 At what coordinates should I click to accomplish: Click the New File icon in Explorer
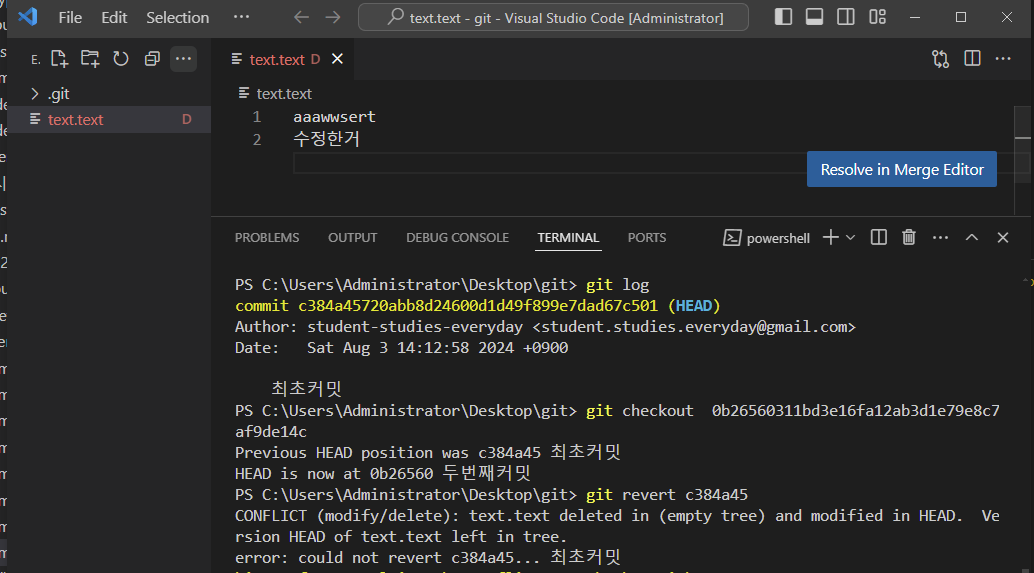(60, 59)
